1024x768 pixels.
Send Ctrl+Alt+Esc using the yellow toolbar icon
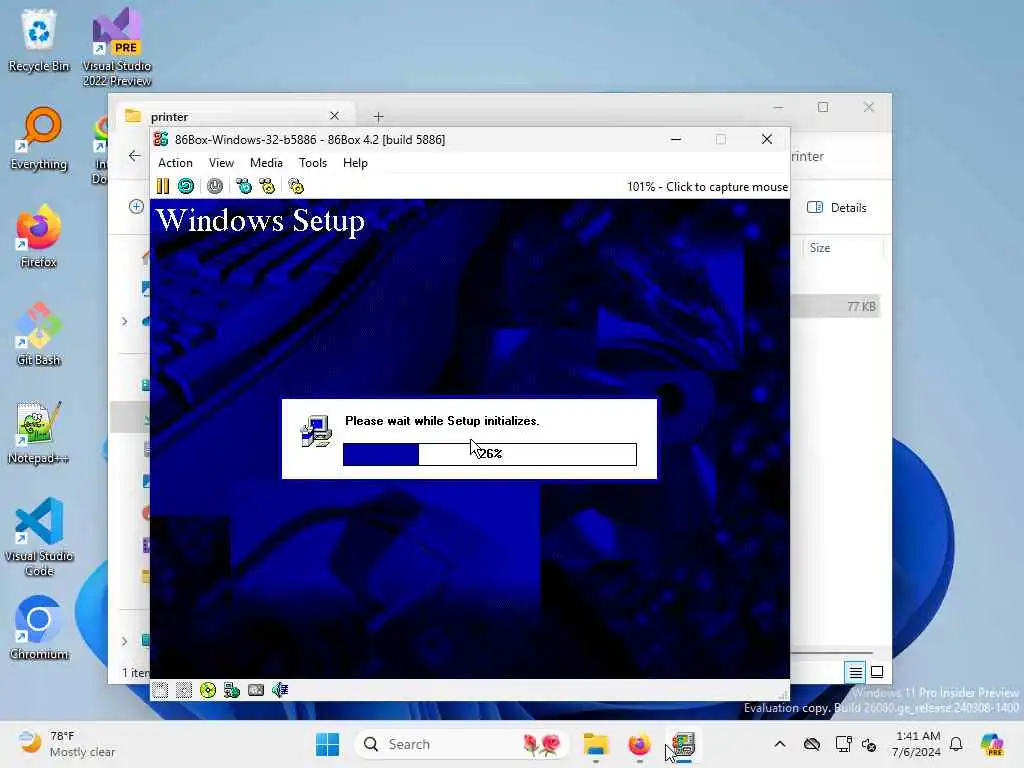tap(267, 187)
